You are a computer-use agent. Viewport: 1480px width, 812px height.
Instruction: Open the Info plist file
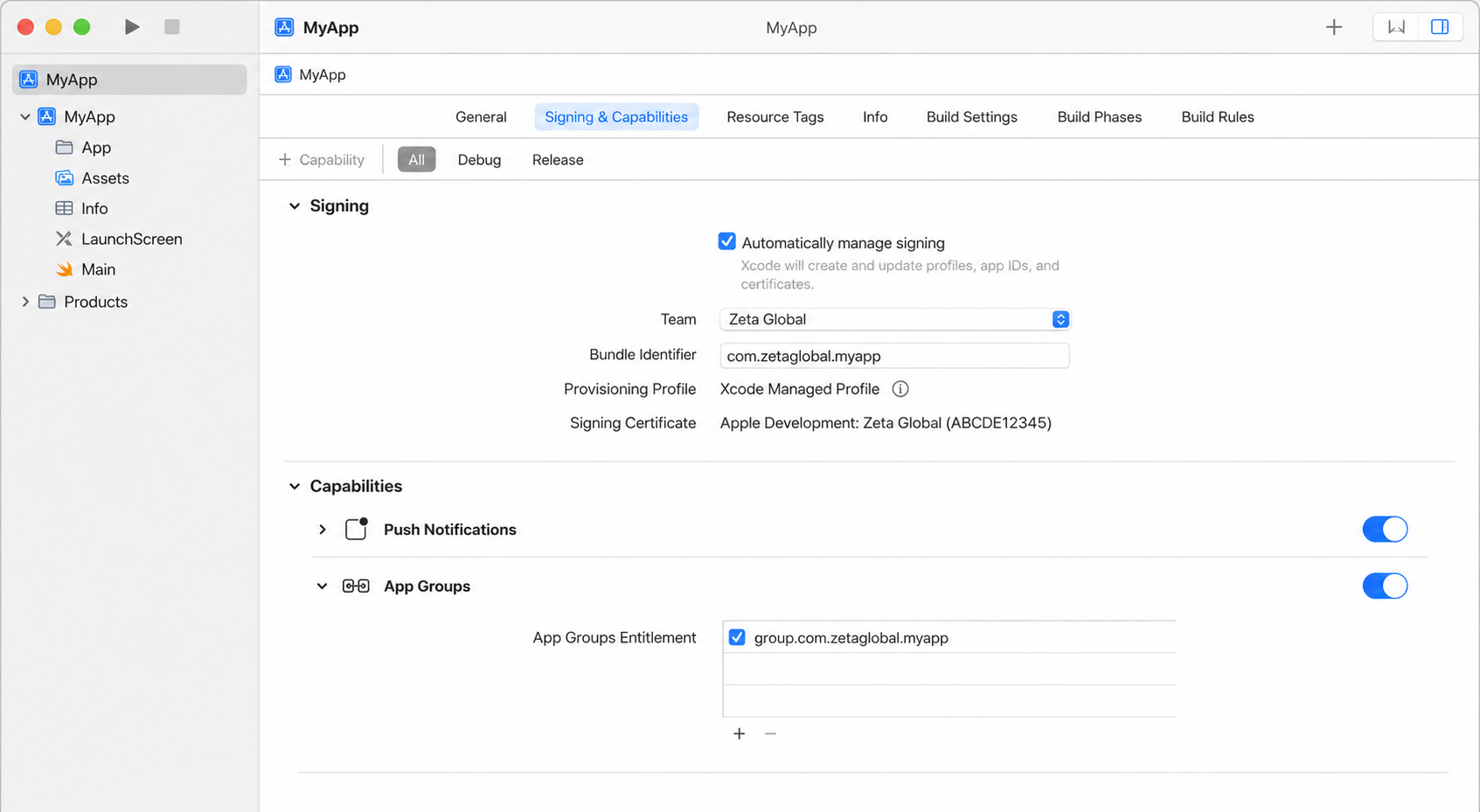(x=81, y=209)
